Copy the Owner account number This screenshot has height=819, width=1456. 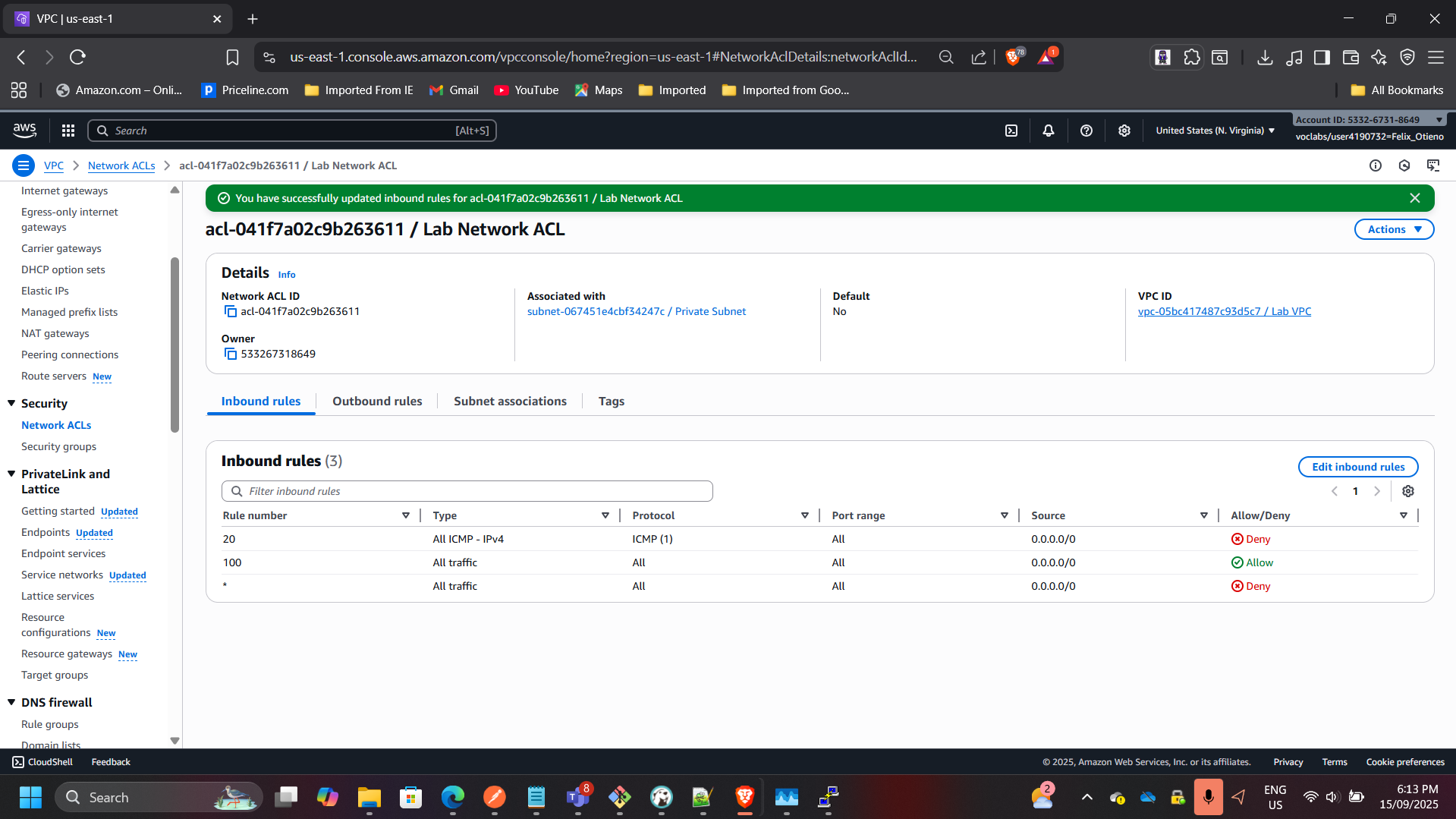231,354
